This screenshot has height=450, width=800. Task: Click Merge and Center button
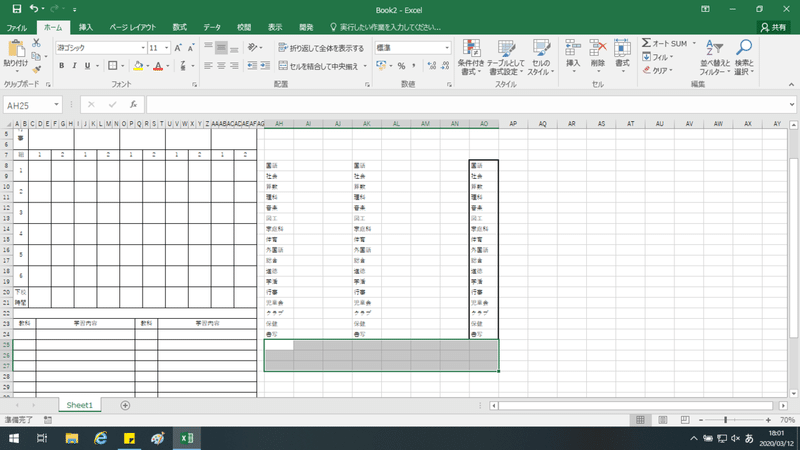coord(319,66)
